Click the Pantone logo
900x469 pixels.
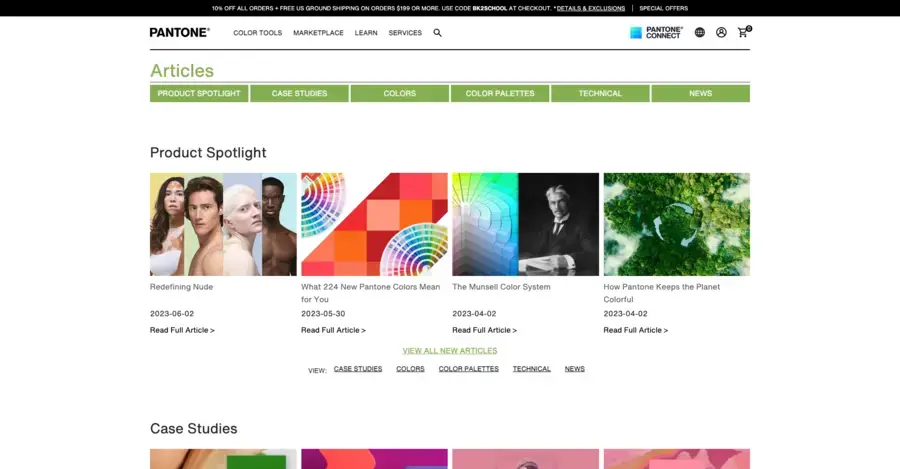pyautogui.click(x=180, y=32)
